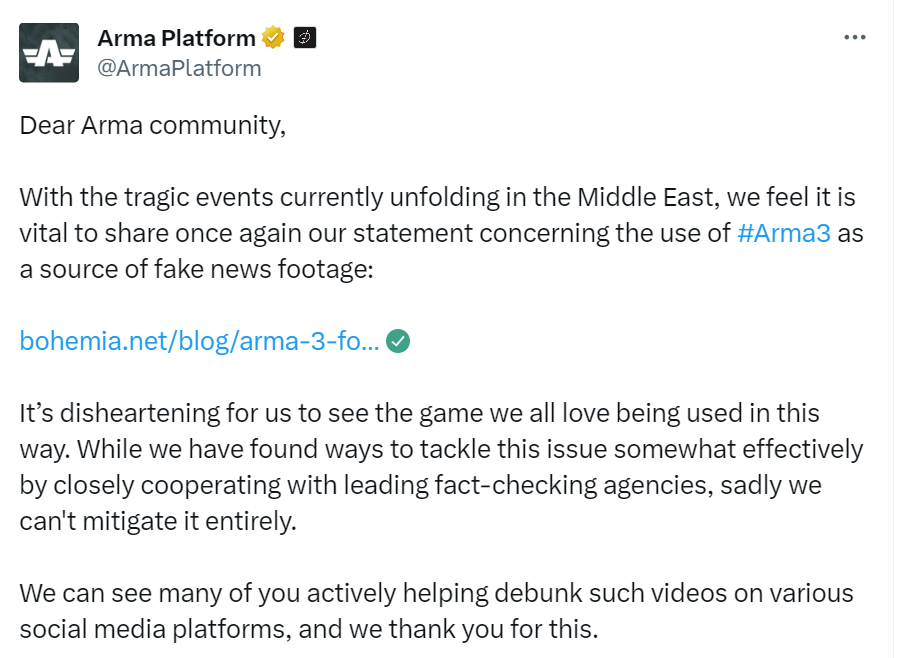This screenshot has width=901, height=658.
Task: Click the gold verified badge
Action: pyautogui.click(x=273, y=38)
